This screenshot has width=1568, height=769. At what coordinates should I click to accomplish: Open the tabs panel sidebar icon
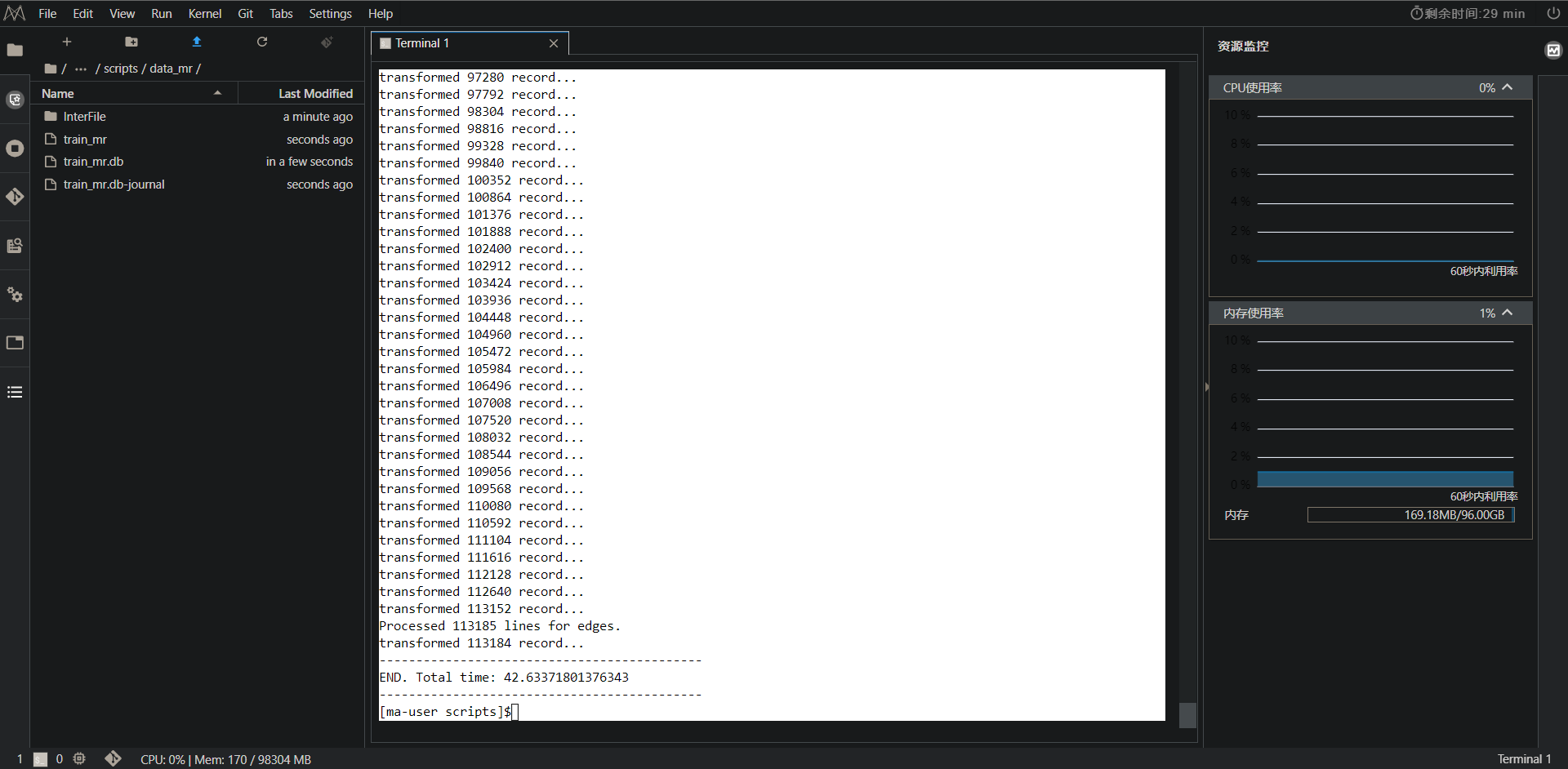[x=15, y=343]
